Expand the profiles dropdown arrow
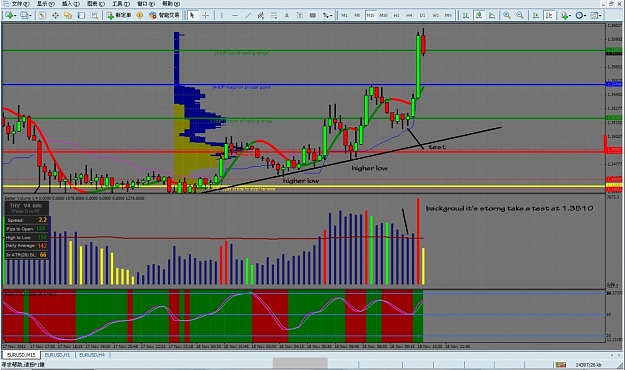Viewport: 625px width, 370px height. (30, 16)
